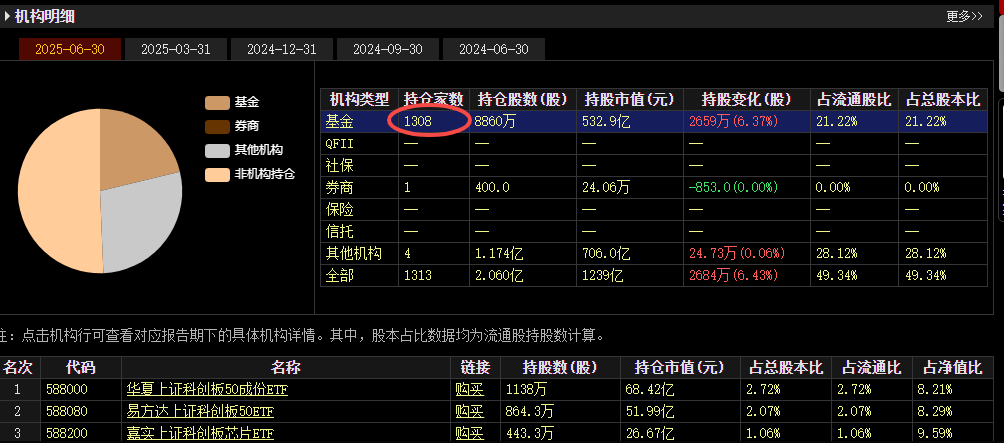Click the 基金 legend color swatch
Image resolution: width=1004 pixels, height=443 pixels.
tap(217, 103)
